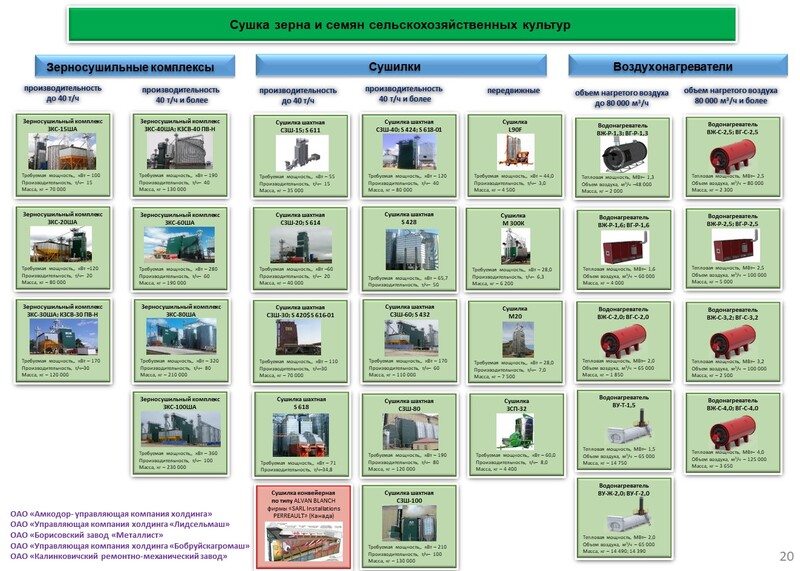Select the СЗШ-60; S 432 dryer image
The height and width of the screenshot is (571, 800).
click(x=411, y=338)
